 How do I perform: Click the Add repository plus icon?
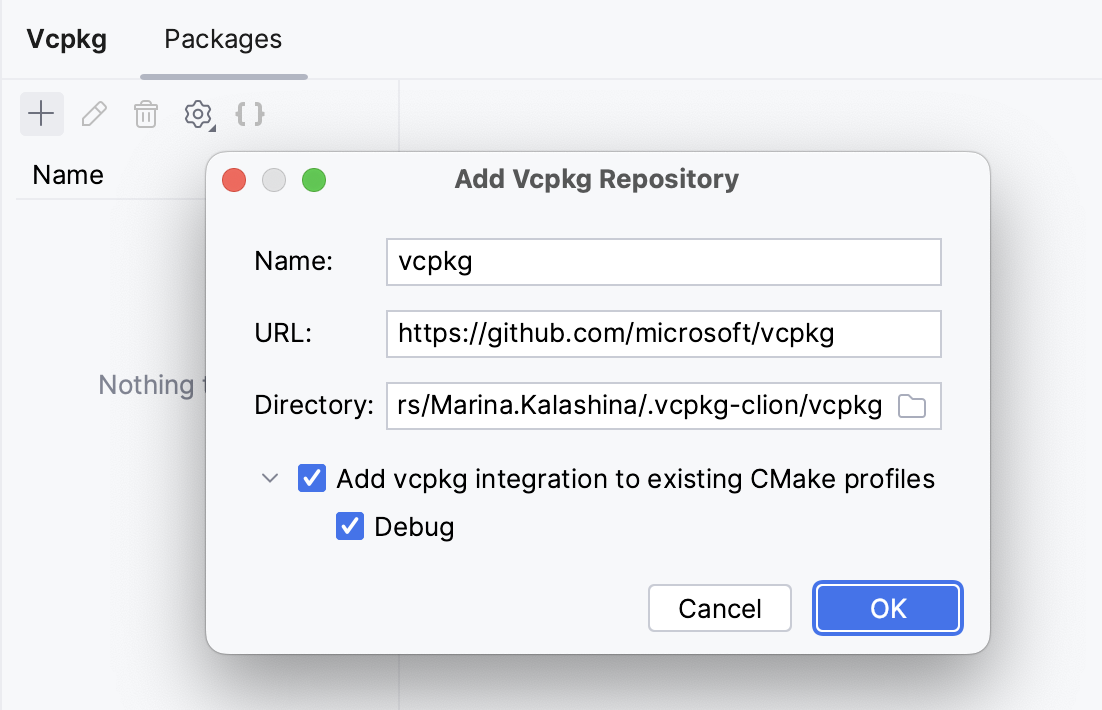41,114
